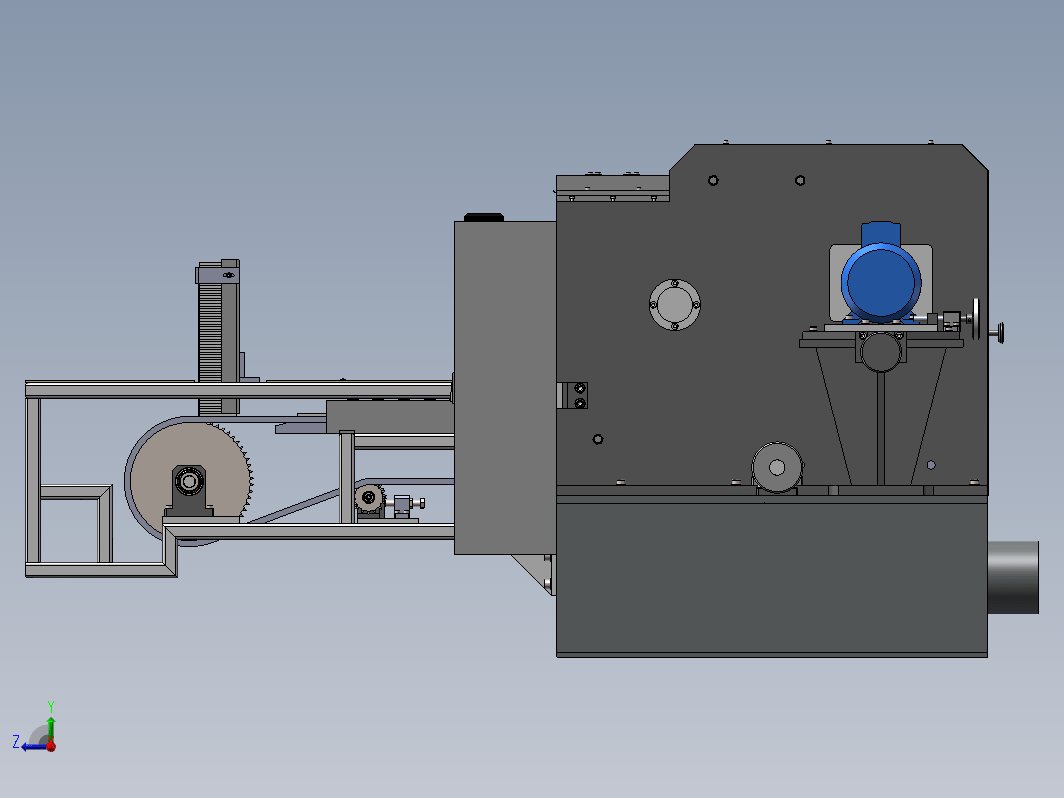Select the cylindrical outlet pipe on the right side
This screenshot has width=1064, height=798.
pyautogui.click(x=1013, y=577)
